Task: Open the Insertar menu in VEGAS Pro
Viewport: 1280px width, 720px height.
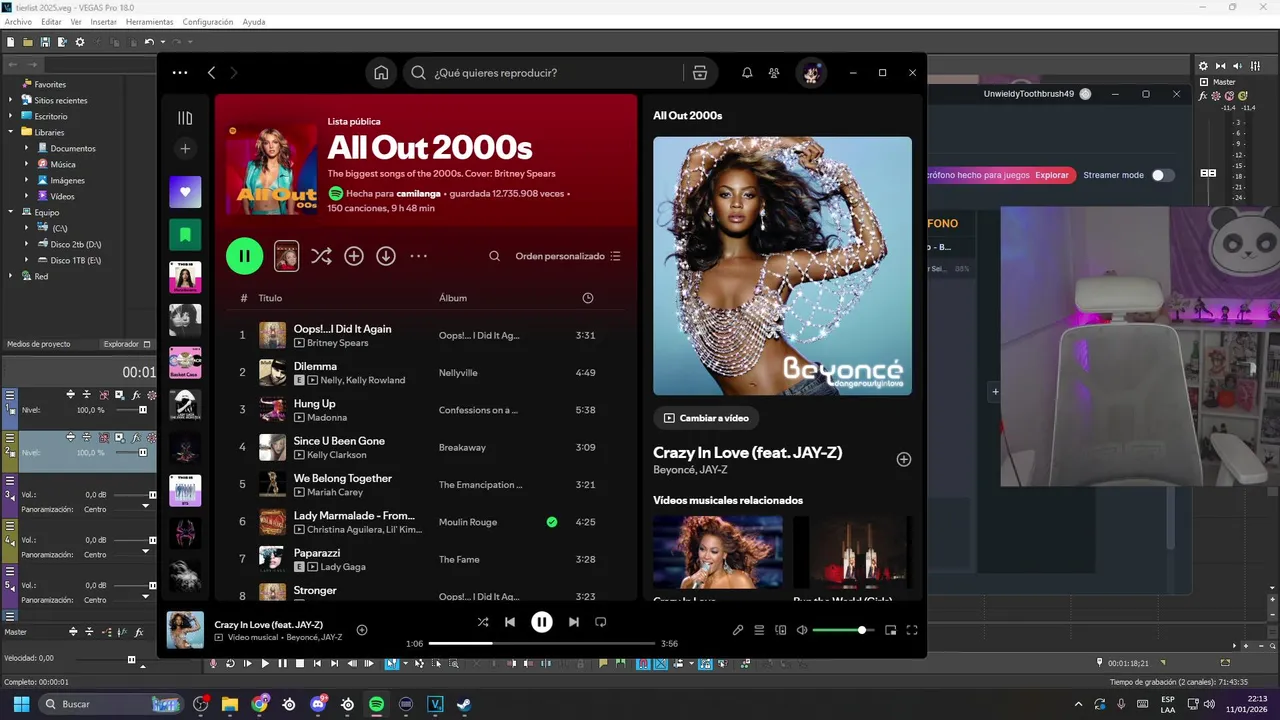Action: point(103,22)
